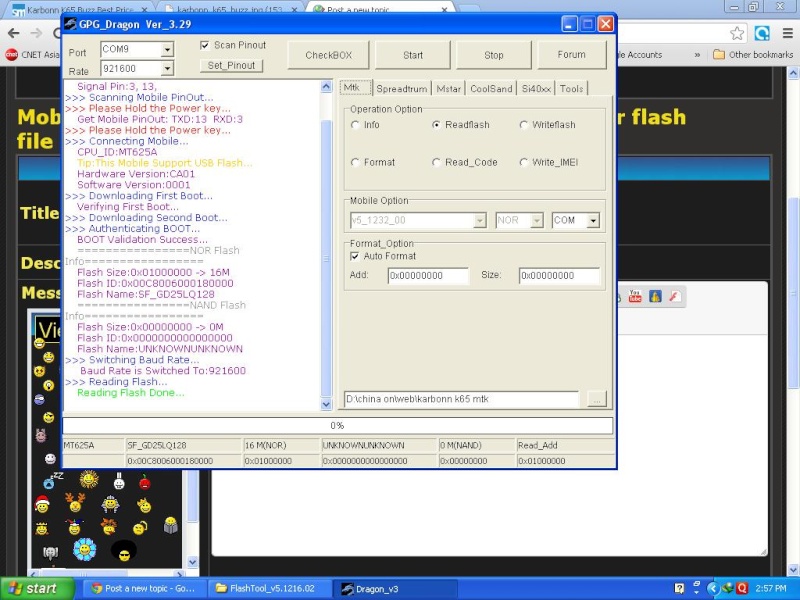Insert the sun smiley

pyautogui.click(x=89, y=479)
